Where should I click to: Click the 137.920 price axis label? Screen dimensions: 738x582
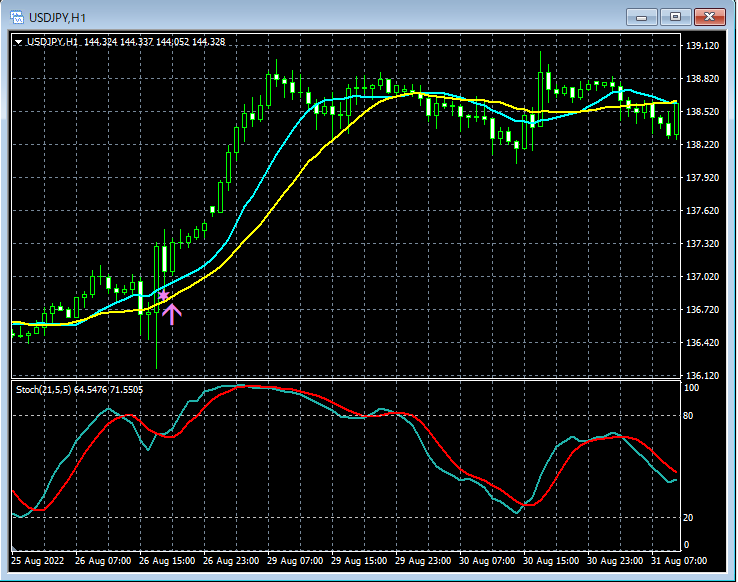702,177
